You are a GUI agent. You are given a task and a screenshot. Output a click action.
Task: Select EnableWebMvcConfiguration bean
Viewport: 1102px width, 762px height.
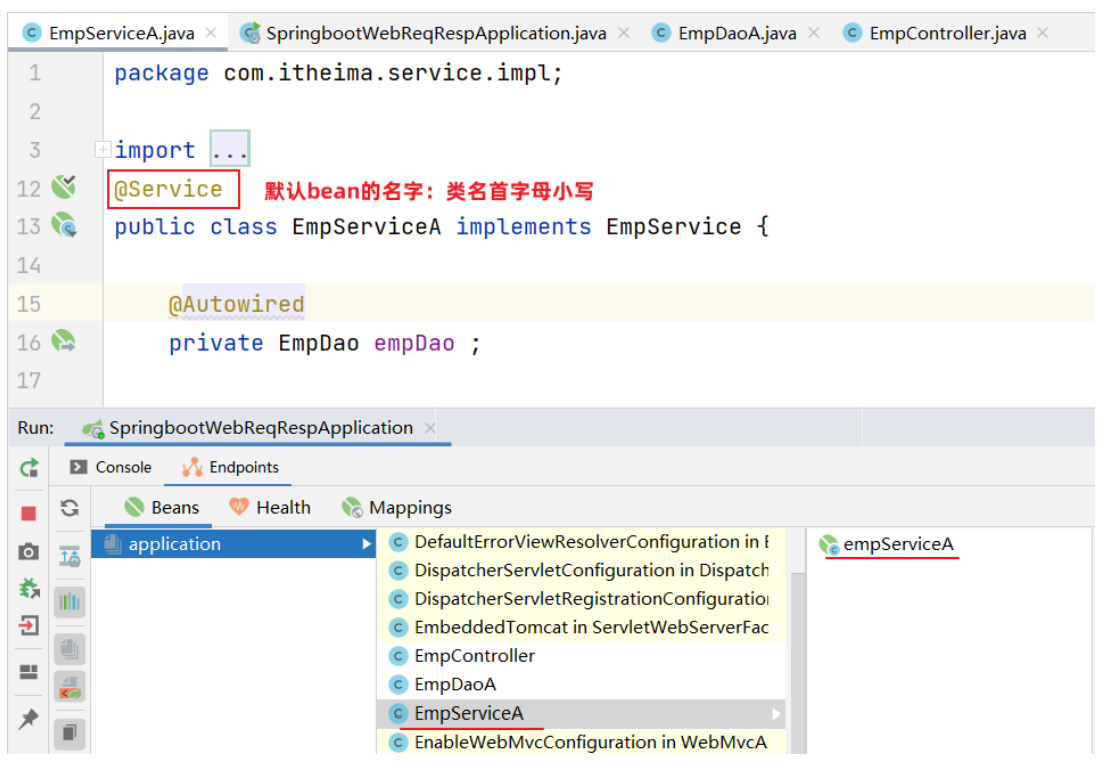581,742
